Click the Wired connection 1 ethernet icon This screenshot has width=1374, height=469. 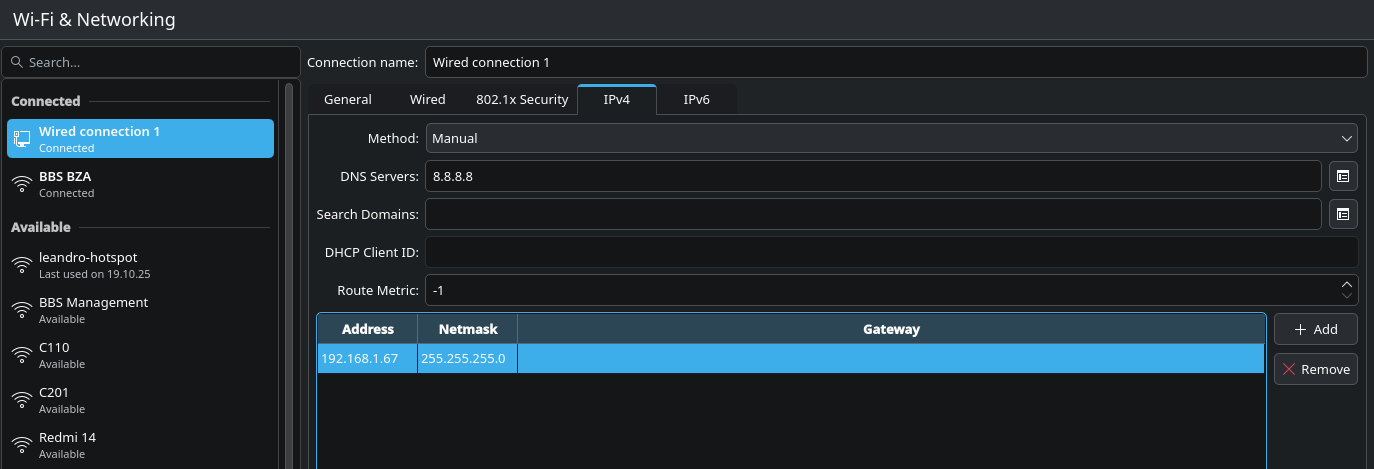pos(22,139)
